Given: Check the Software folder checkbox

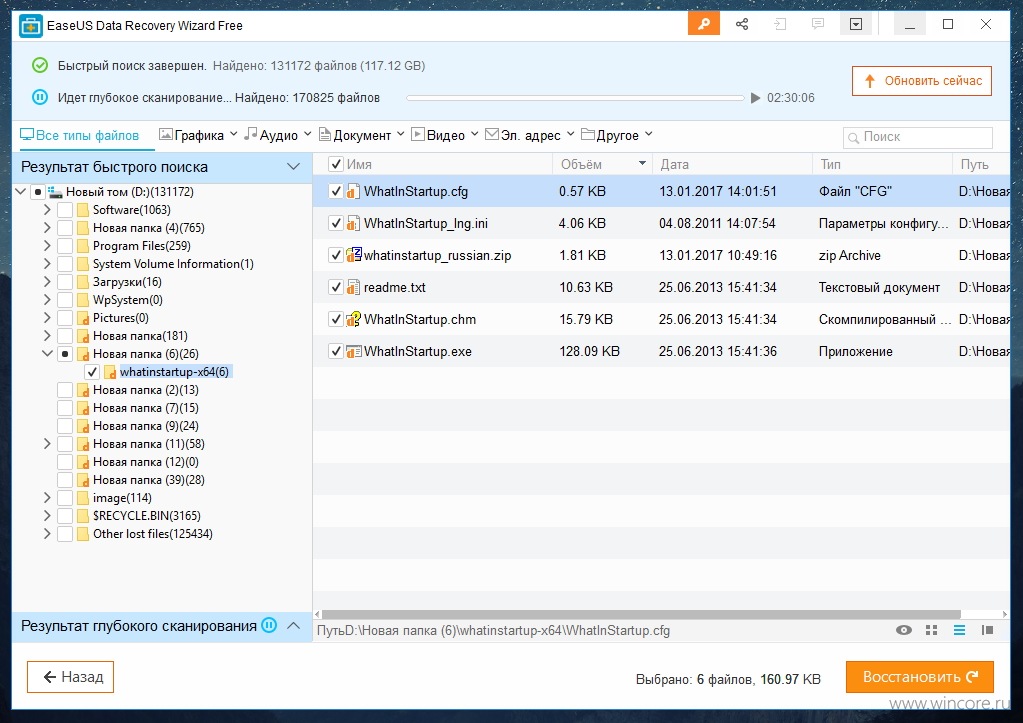Looking at the screenshot, I should click(x=65, y=209).
